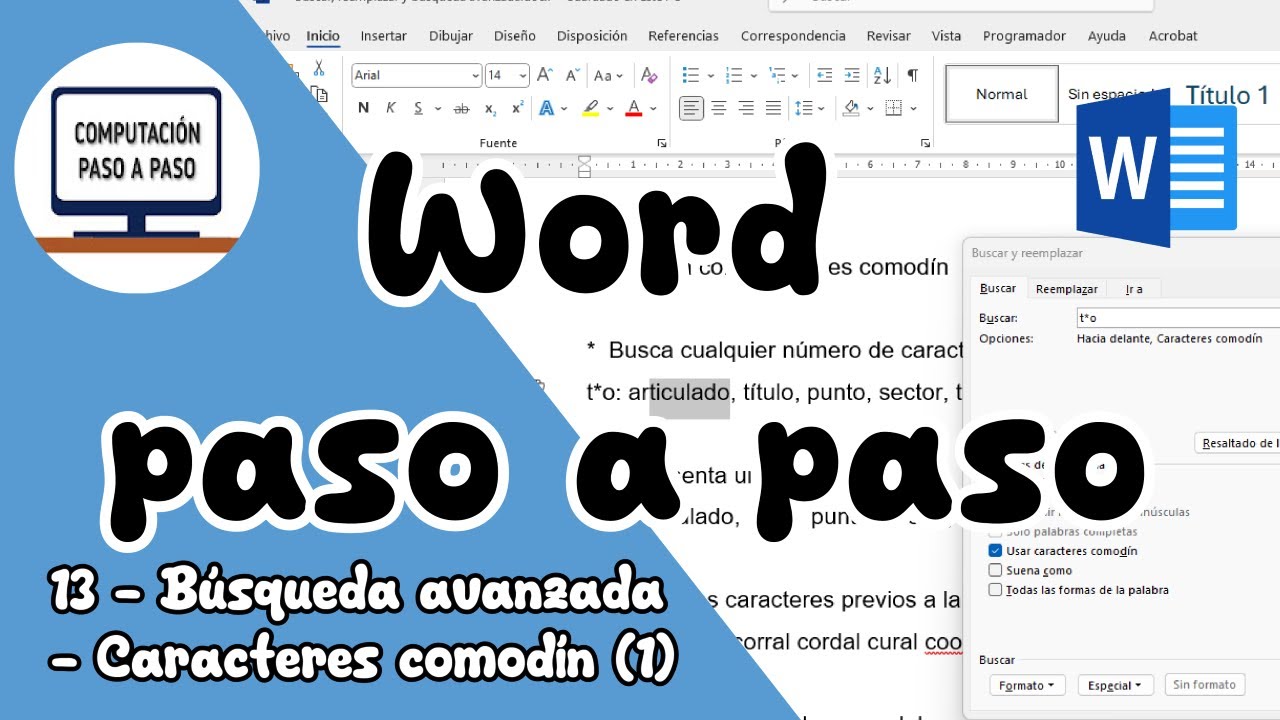Viewport: 1280px width, 720px height.
Task: Select the Diseño ribbon tab
Action: 514,36
